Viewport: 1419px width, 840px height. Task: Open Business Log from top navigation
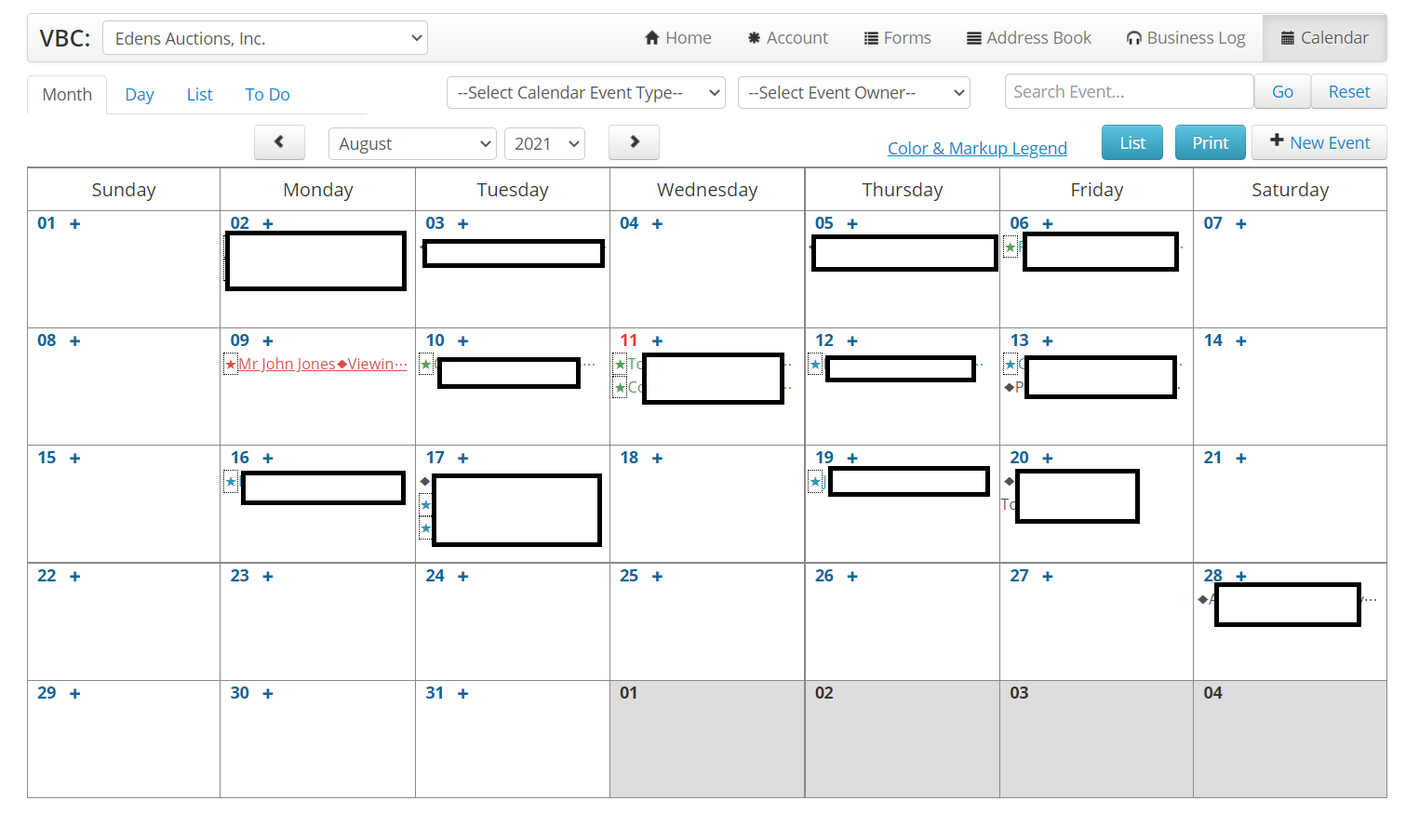coord(1185,38)
